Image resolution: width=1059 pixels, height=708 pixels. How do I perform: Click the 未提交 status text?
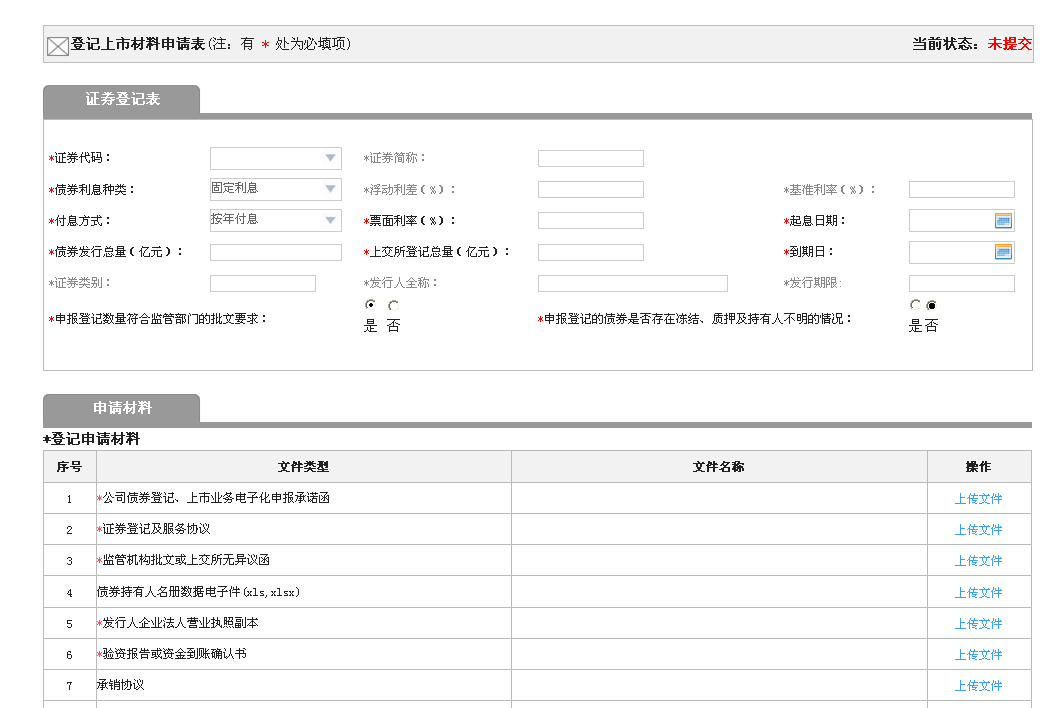tap(1010, 44)
